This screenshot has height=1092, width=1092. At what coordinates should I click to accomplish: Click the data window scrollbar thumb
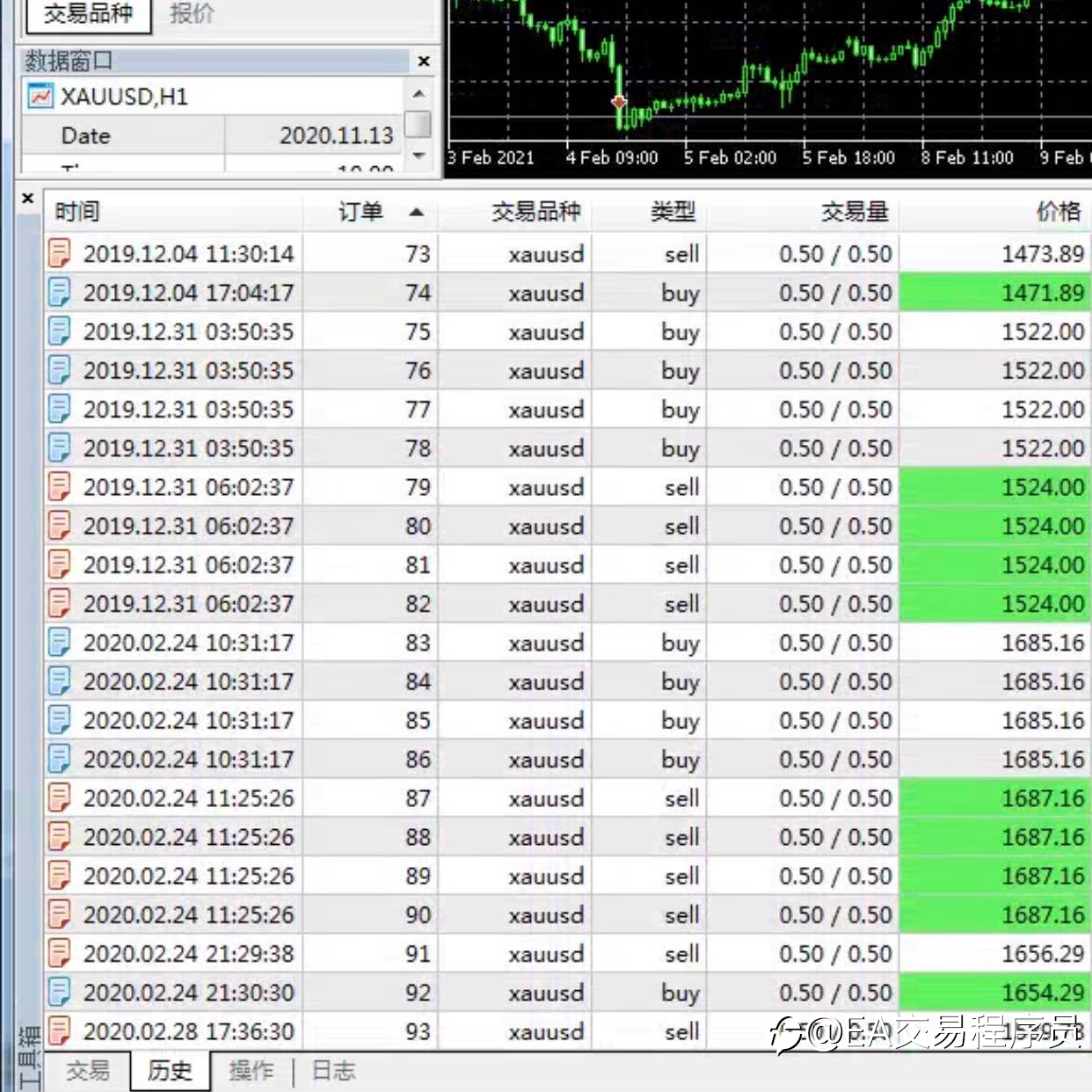419,124
